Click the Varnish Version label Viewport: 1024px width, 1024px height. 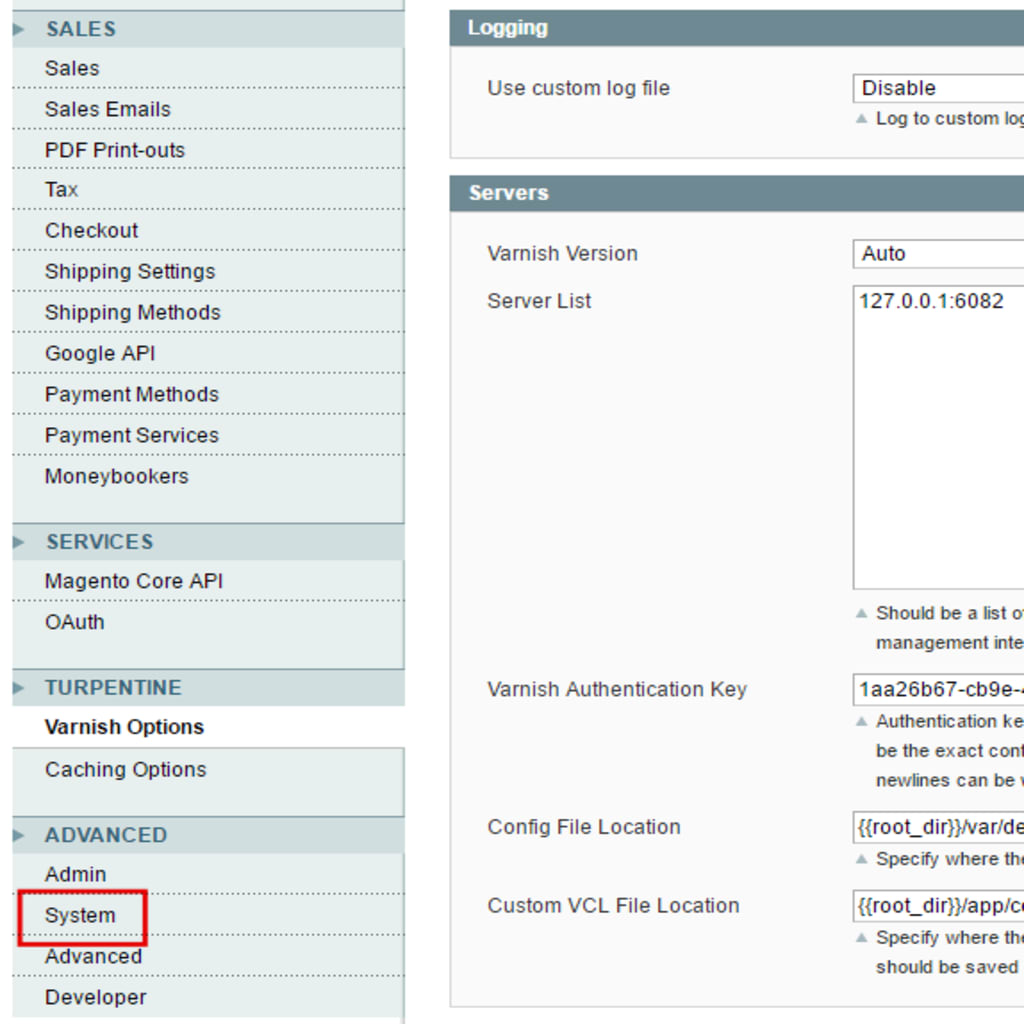point(562,253)
